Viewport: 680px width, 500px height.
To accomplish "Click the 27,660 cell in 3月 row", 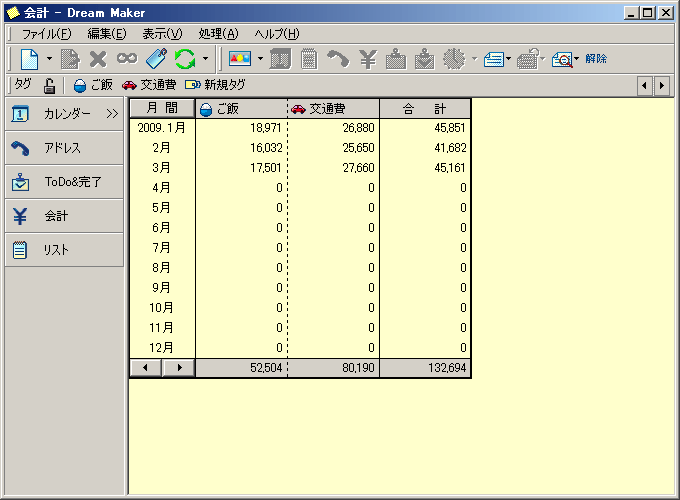I will click(333, 168).
